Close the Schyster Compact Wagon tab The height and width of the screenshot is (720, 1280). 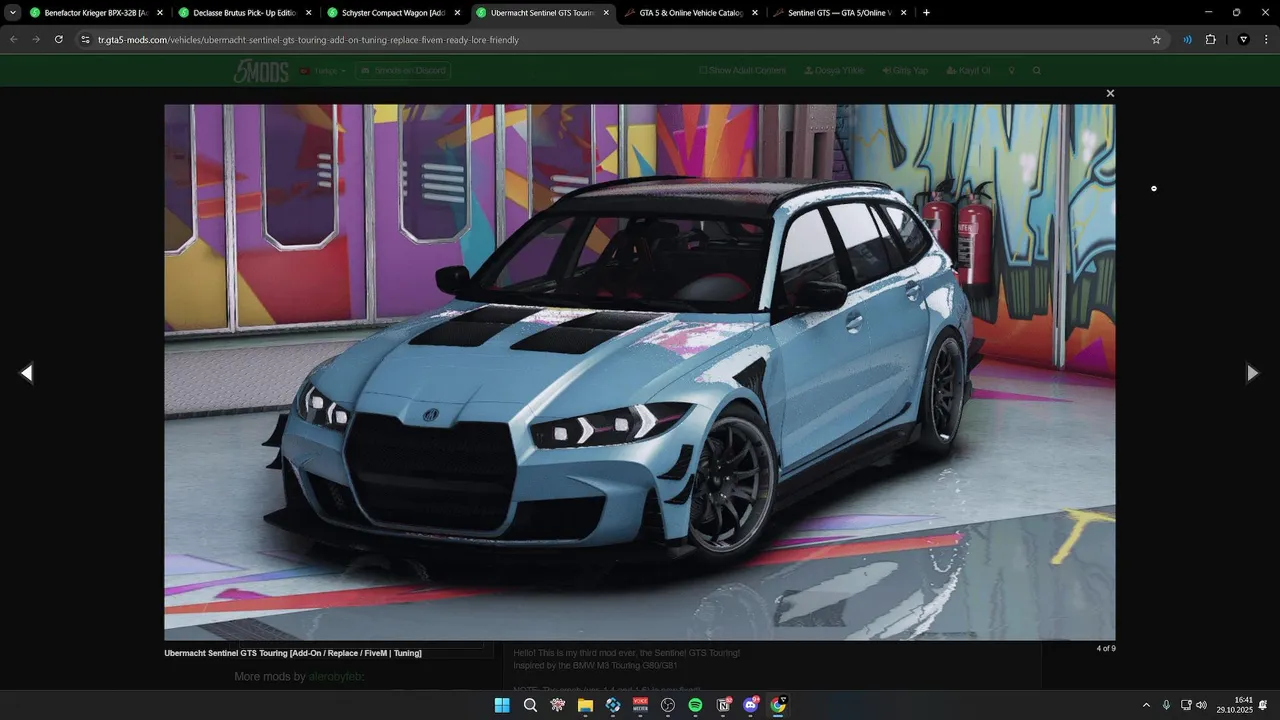[x=457, y=13]
